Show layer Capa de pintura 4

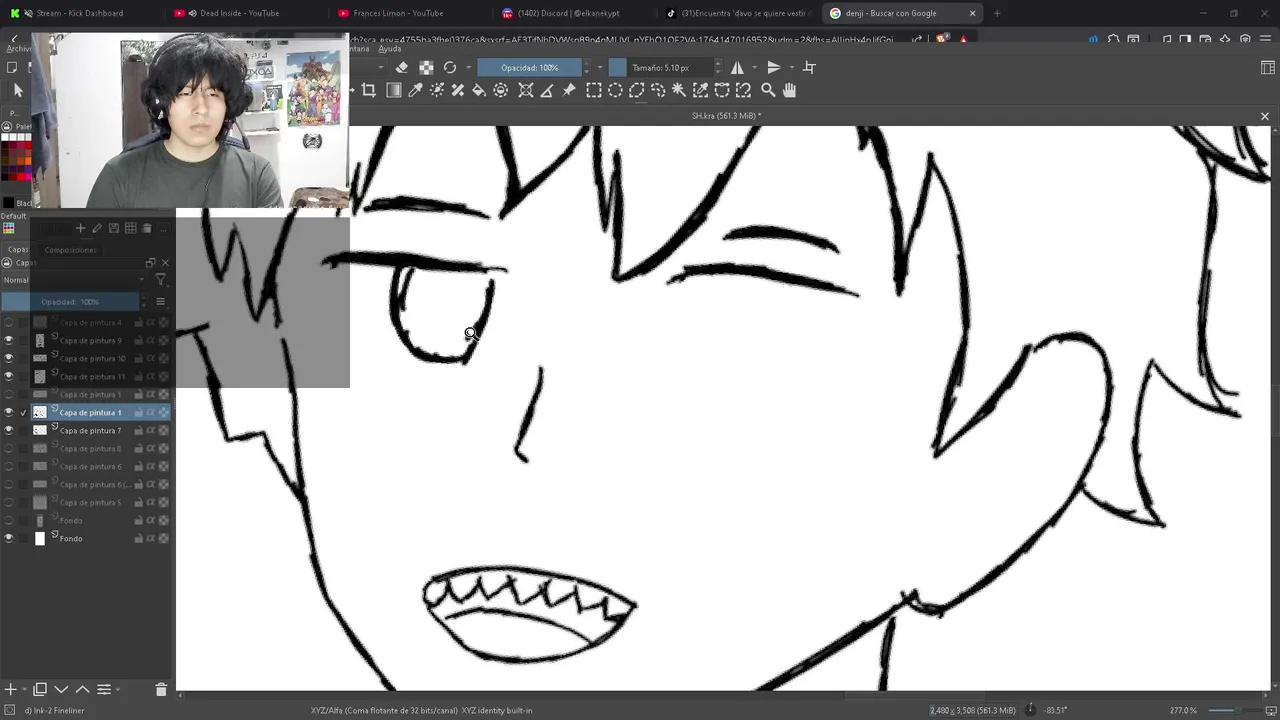(x=9, y=322)
